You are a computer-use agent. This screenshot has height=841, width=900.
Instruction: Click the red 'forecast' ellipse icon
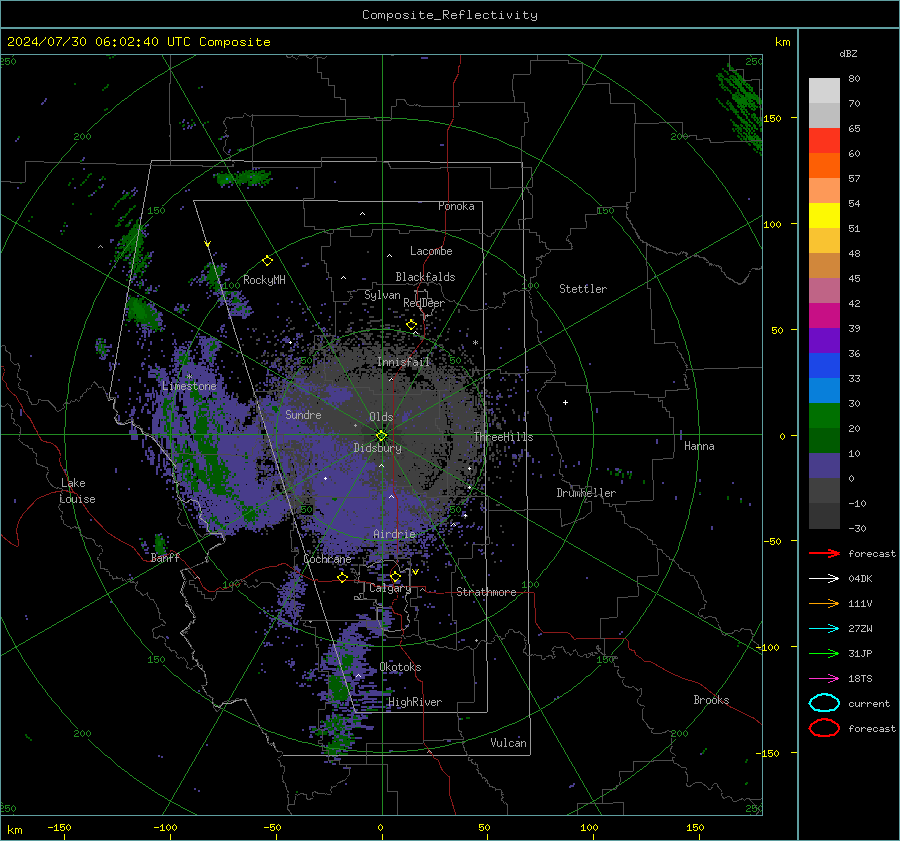(x=824, y=728)
